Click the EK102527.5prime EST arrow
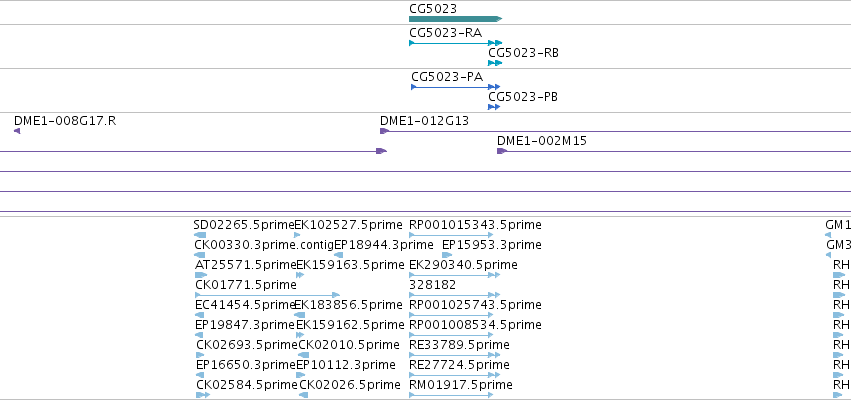 (x=297, y=235)
